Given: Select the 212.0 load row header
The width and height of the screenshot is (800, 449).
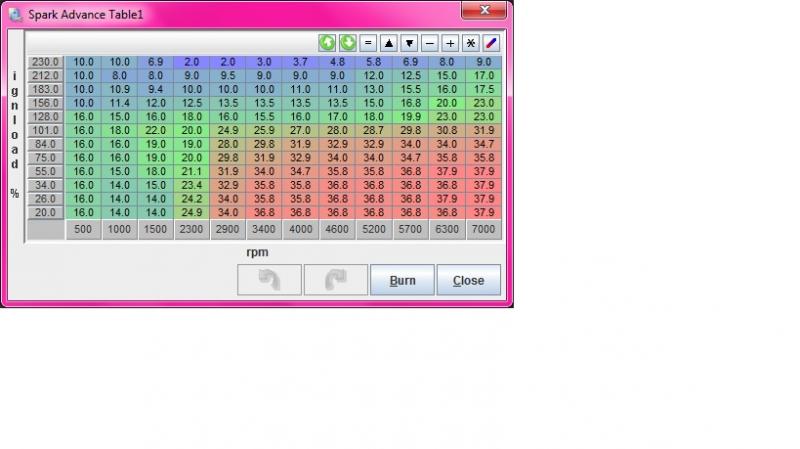Looking at the screenshot, I should [45, 76].
